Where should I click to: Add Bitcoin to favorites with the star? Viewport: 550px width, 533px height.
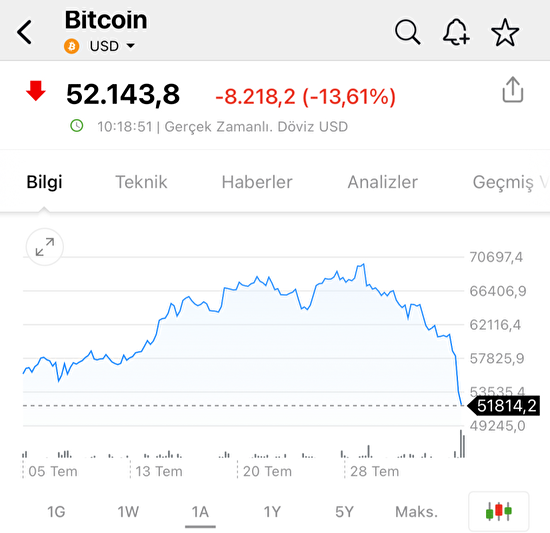(x=505, y=32)
